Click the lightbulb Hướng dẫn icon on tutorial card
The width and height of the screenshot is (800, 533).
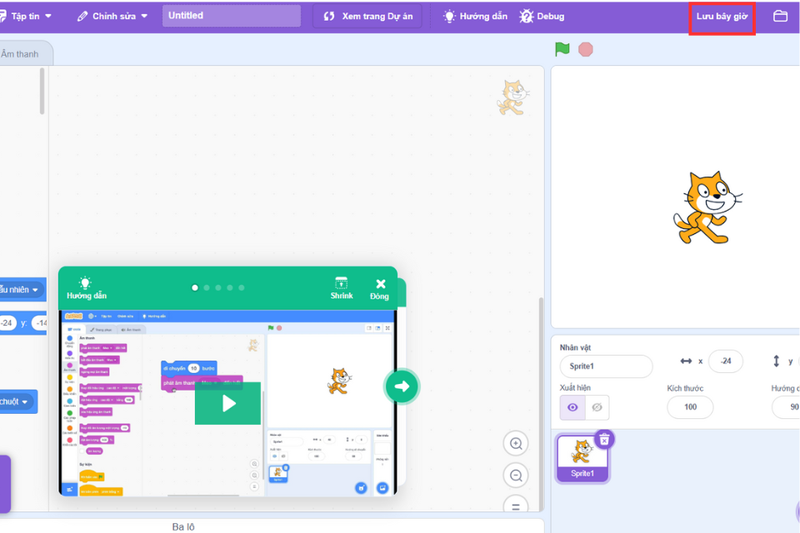[86, 288]
